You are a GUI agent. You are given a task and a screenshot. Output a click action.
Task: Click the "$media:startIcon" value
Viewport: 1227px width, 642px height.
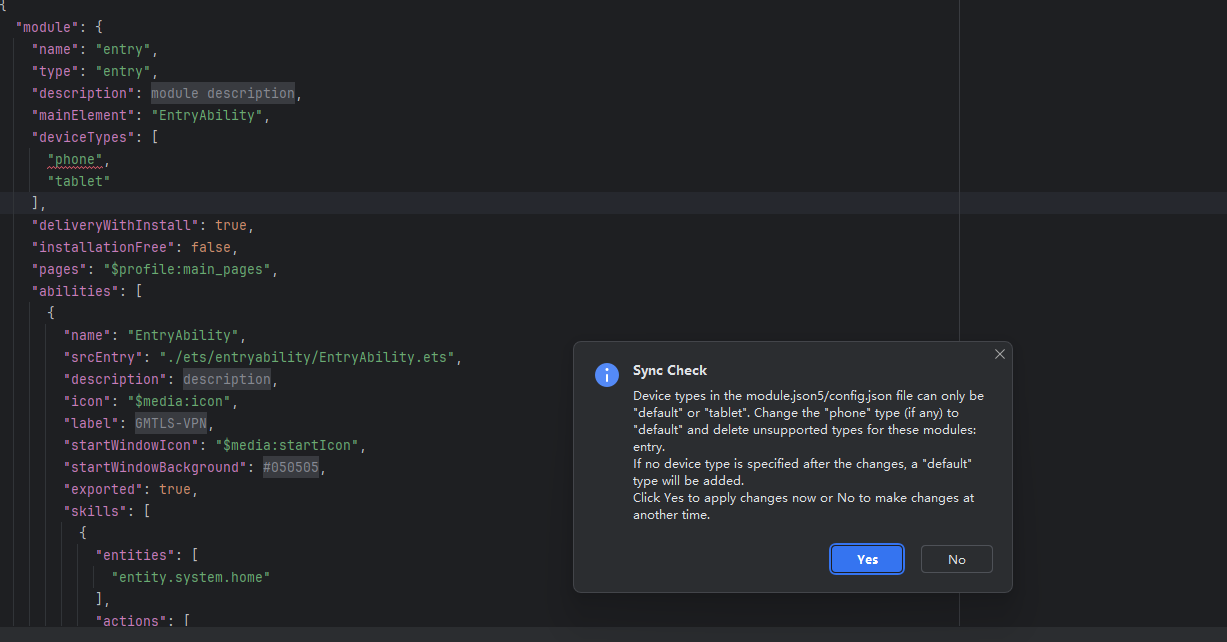281,445
